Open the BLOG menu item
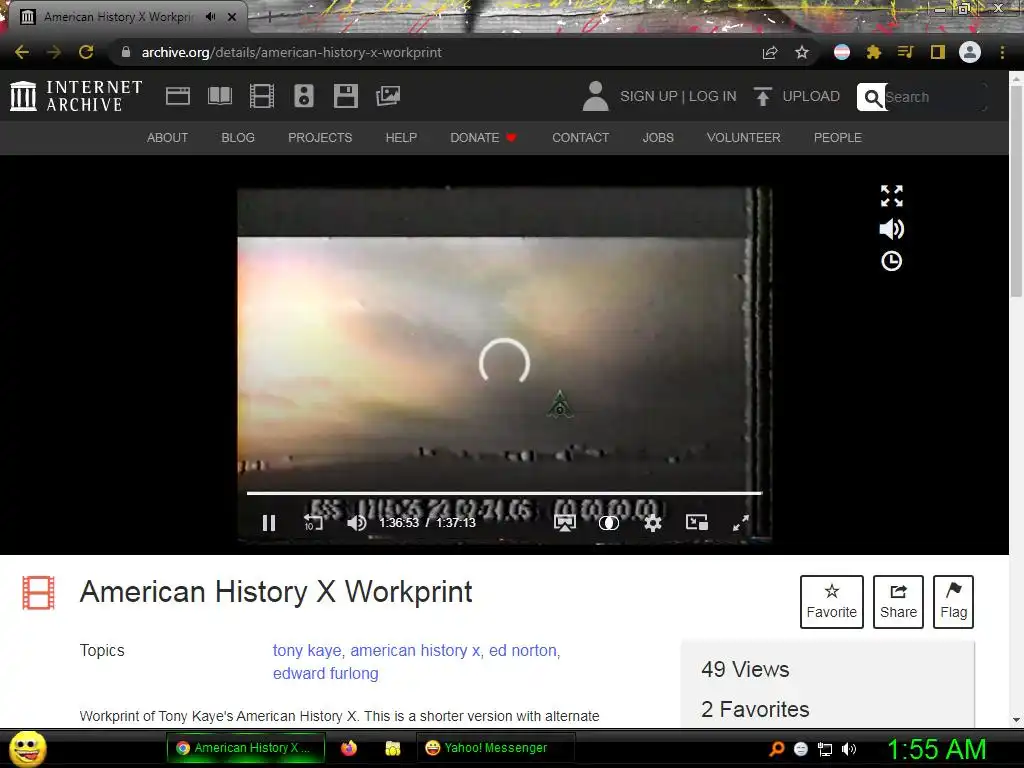This screenshot has width=1024, height=768. pyautogui.click(x=238, y=138)
